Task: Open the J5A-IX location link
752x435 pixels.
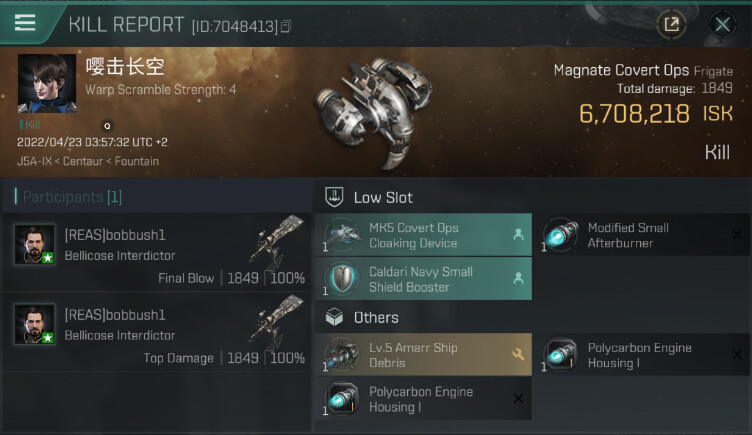Action: pos(34,161)
